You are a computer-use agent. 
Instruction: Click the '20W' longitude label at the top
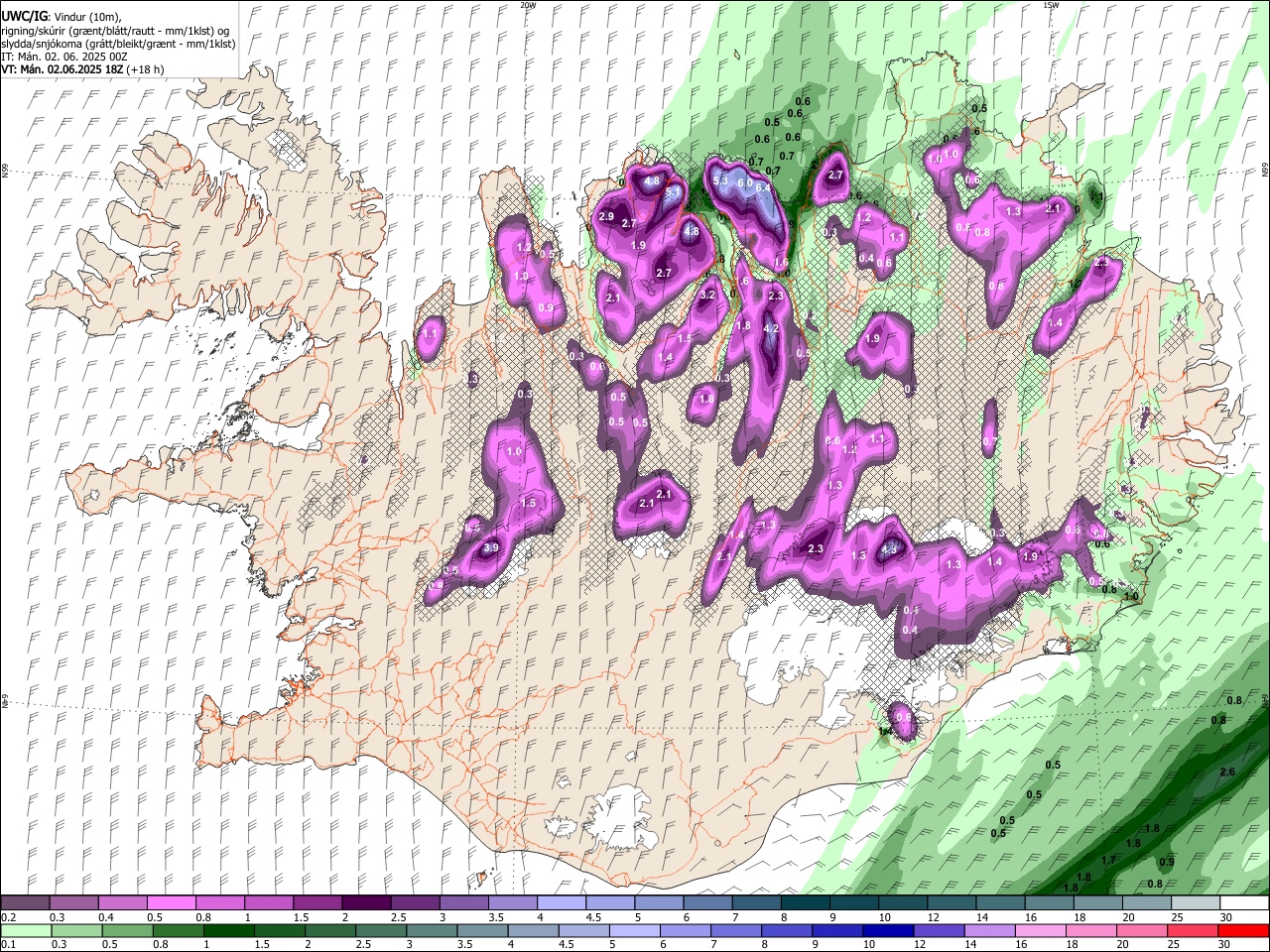(x=529, y=4)
